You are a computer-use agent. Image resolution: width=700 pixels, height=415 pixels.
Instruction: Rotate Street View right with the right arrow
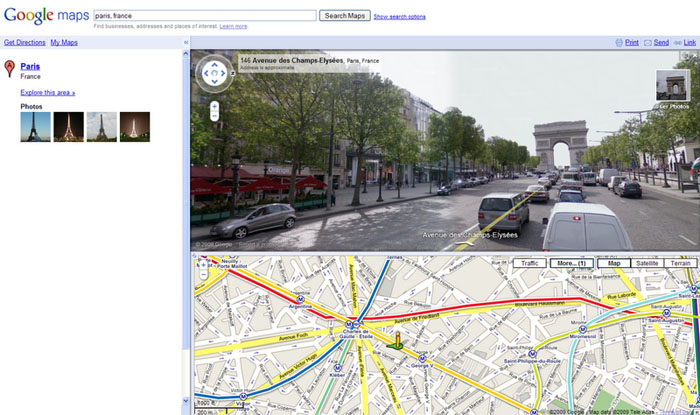(223, 73)
